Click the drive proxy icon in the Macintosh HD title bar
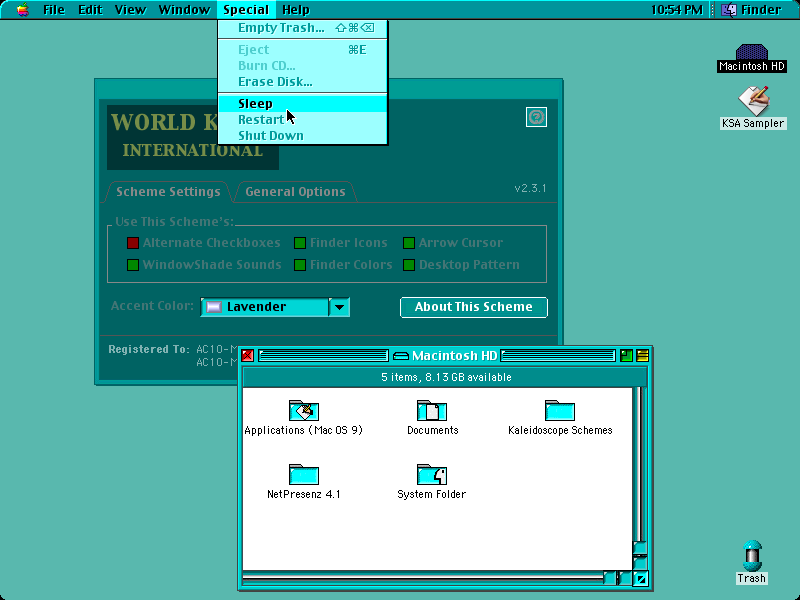The height and width of the screenshot is (600, 800). 401,356
